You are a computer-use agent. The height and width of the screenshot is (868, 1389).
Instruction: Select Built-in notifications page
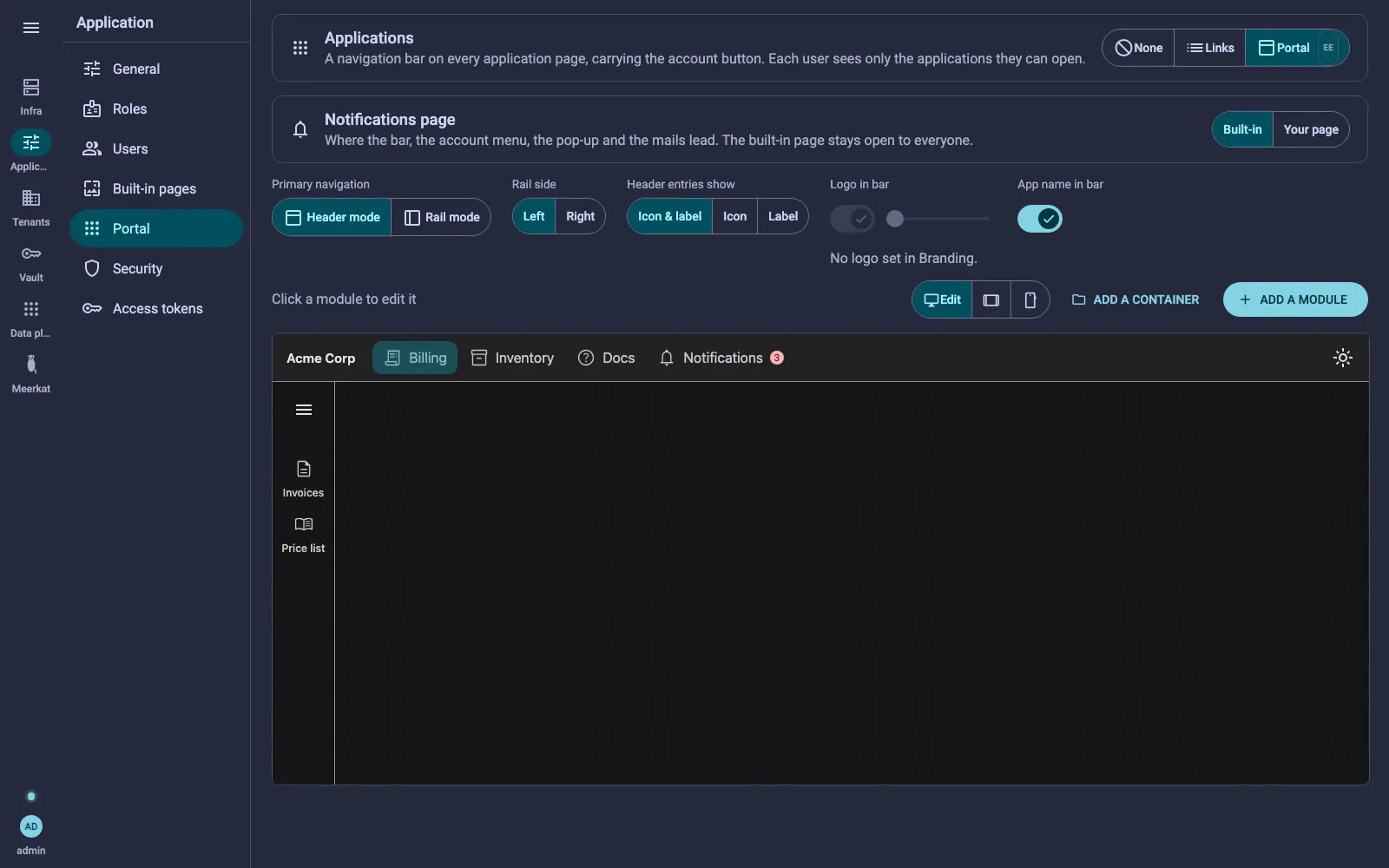[1242, 129]
